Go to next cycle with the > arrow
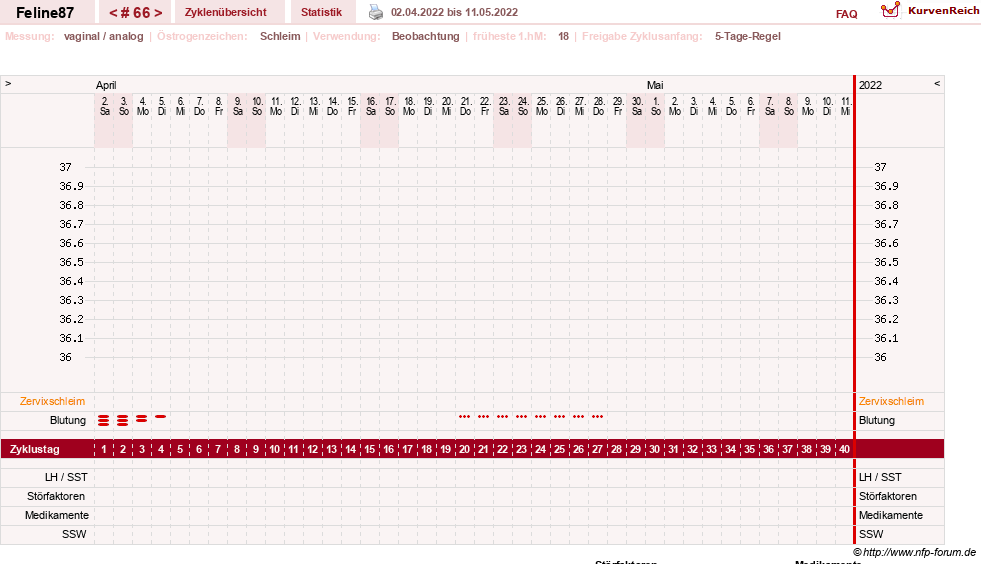Image resolution: width=981 pixels, height=564 pixels. tap(158, 13)
